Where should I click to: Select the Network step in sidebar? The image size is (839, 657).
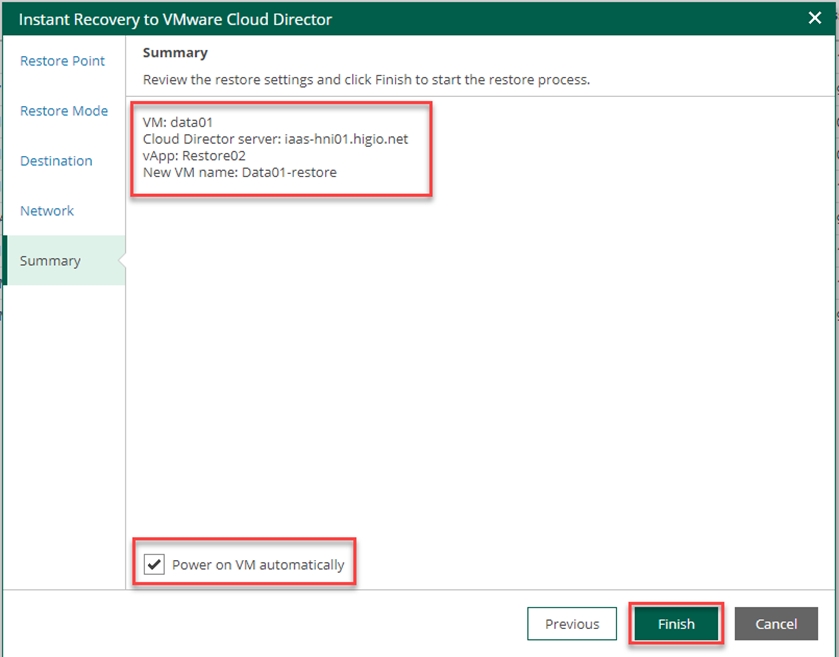tap(47, 211)
